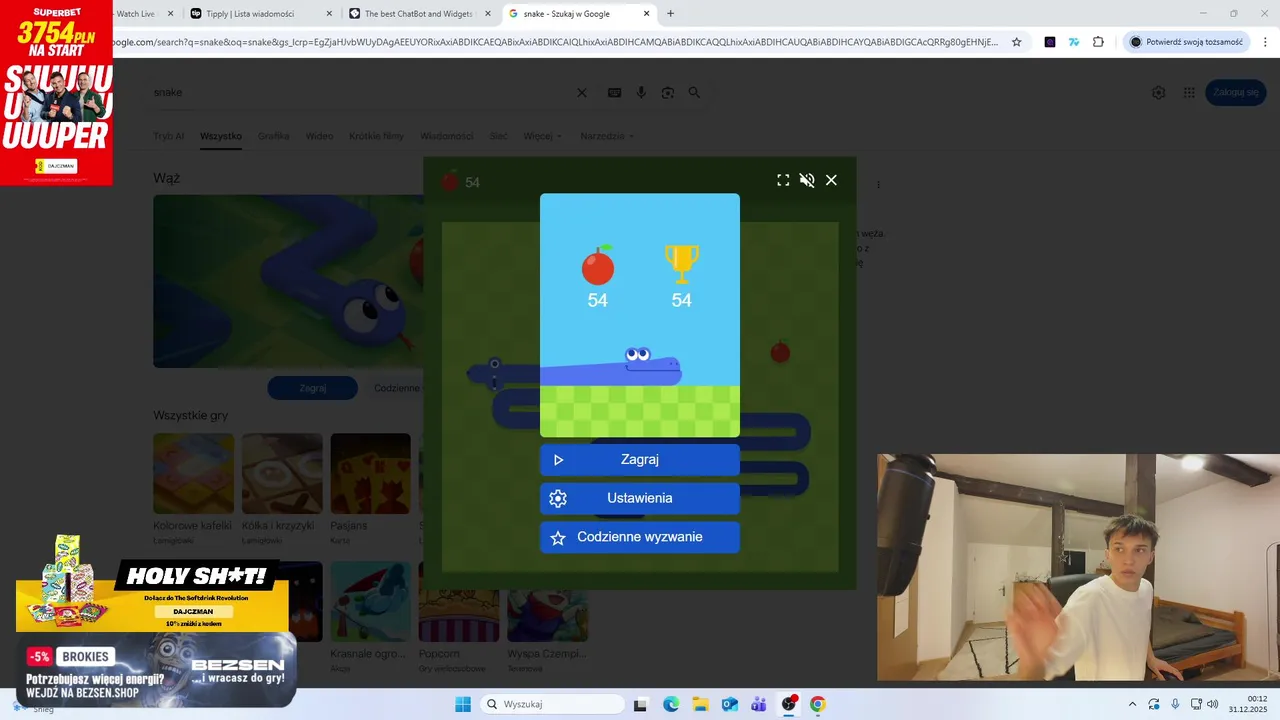Open the Chrome three-dot menu
Viewport: 1280px width, 720px height.
(x=1266, y=42)
